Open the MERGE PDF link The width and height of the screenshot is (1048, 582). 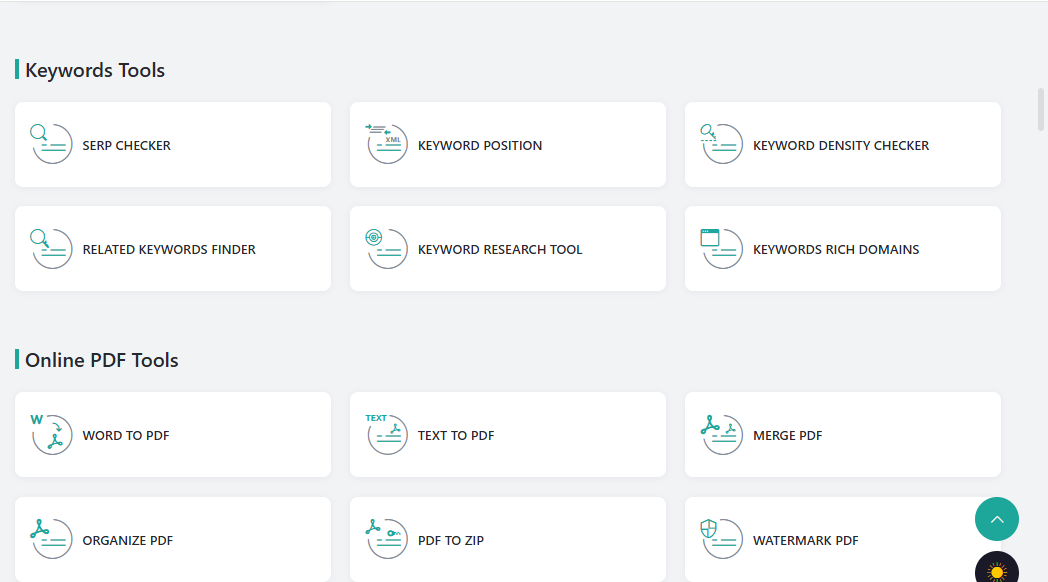click(x=787, y=436)
